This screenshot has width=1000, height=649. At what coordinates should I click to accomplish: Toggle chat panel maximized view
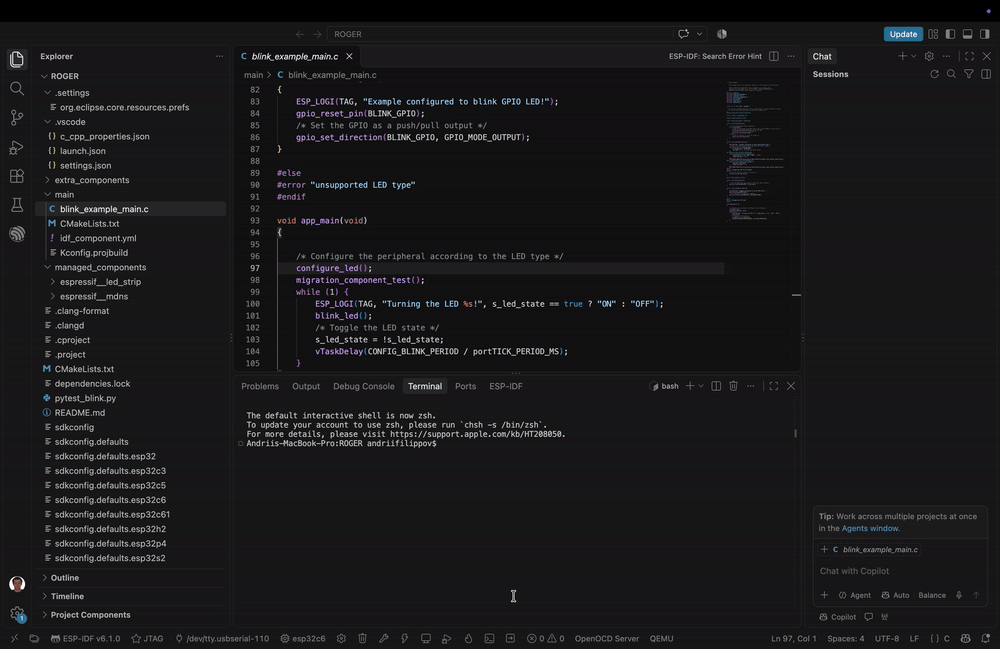(969, 56)
